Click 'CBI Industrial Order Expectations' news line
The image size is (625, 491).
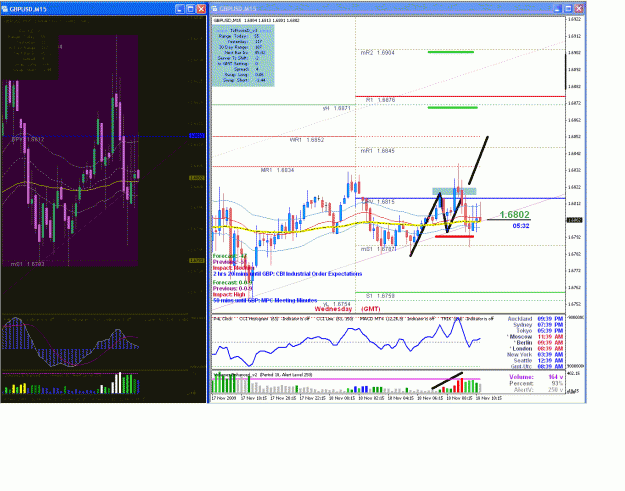click(x=287, y=274)
